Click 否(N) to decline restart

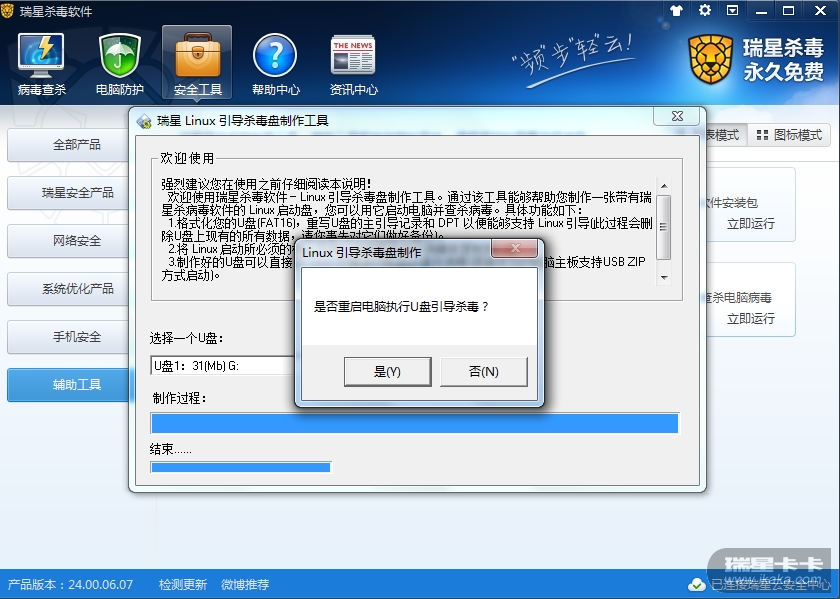tap(484, 372)
